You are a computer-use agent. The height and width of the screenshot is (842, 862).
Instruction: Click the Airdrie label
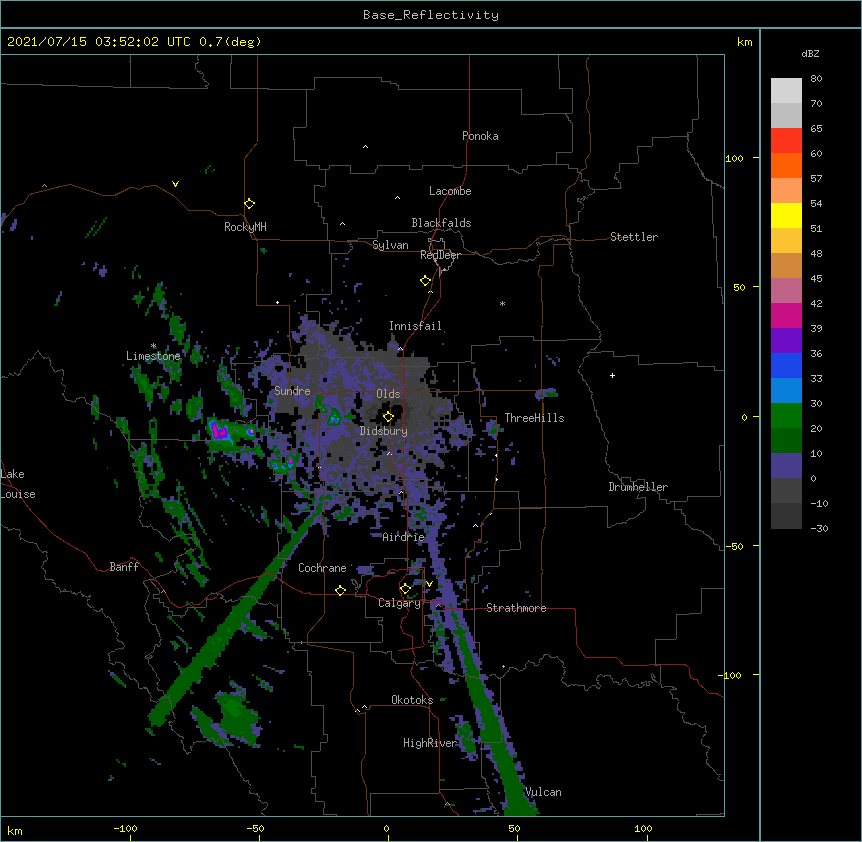404,537
